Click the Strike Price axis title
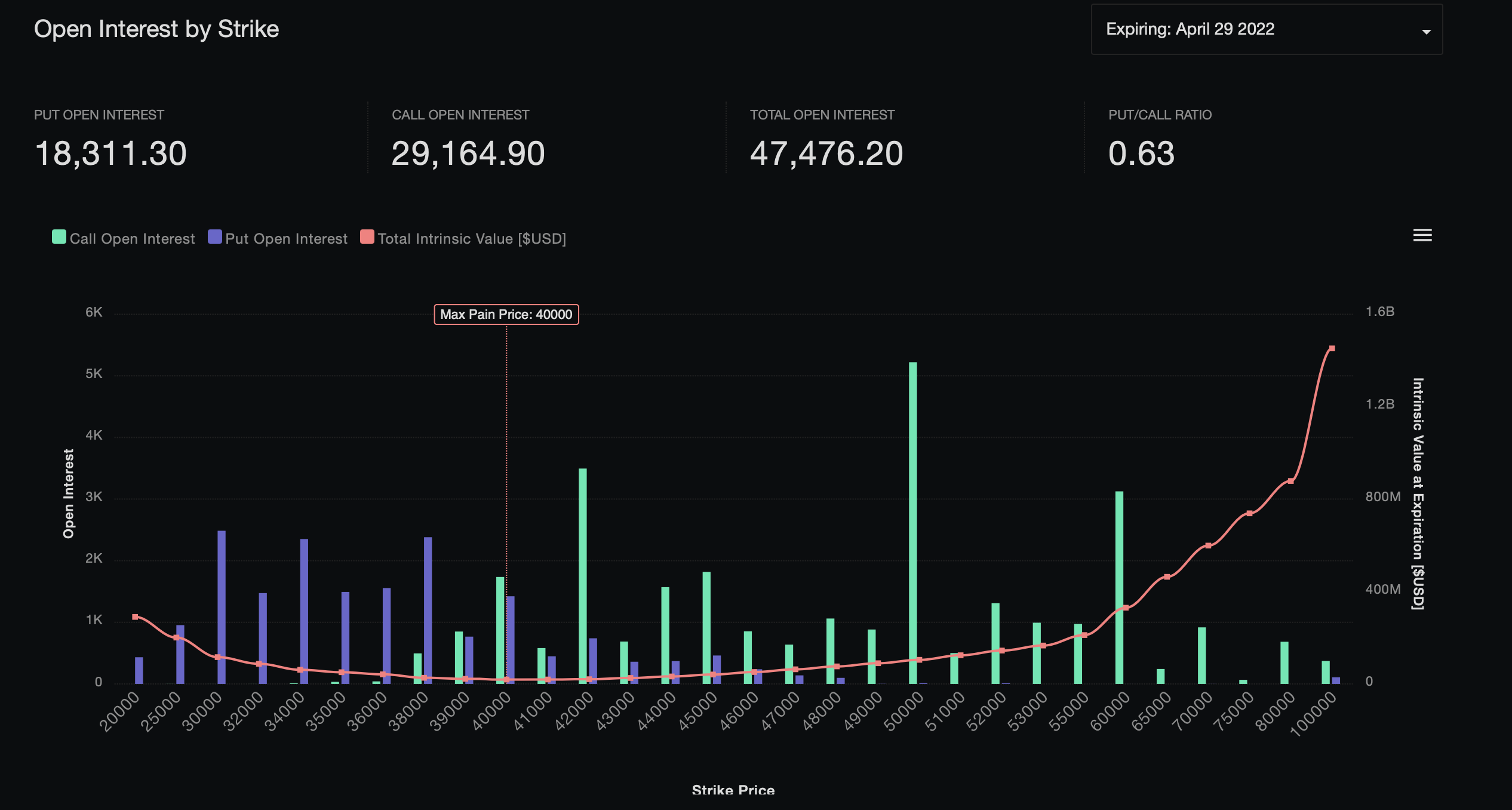Image resolution: width=1512 pixels, height=810 pixels. tap(733, 790)
